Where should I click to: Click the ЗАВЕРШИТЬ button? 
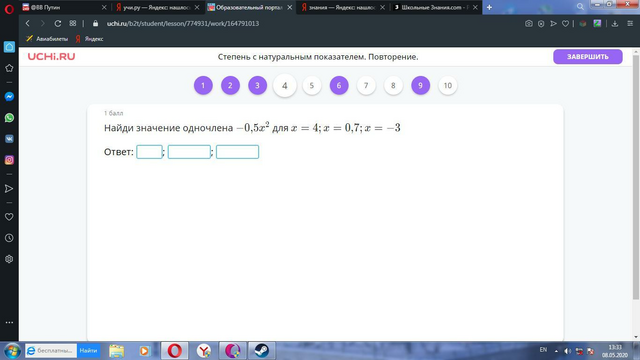pyautogui.click(x=588, y=57)
